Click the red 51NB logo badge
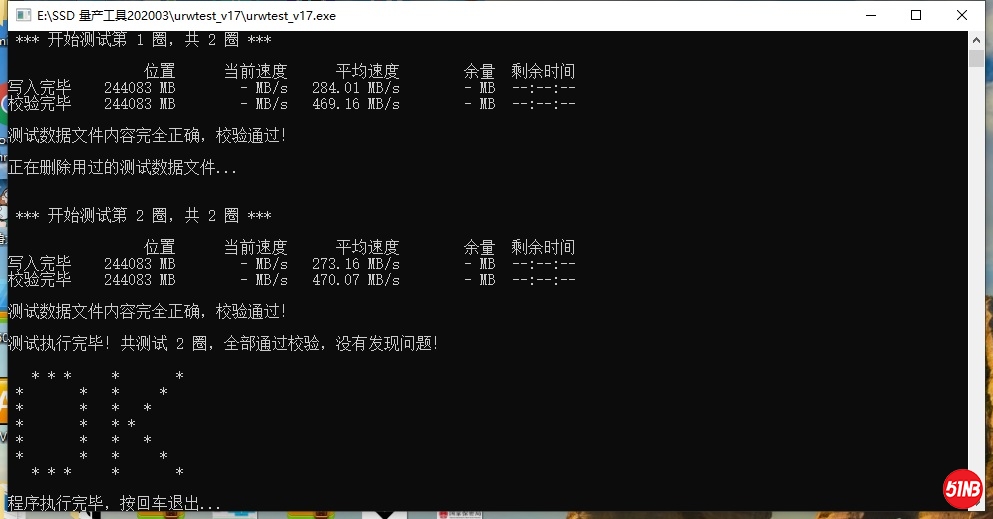This screenshot has height=519, width=993. (963, 489)
